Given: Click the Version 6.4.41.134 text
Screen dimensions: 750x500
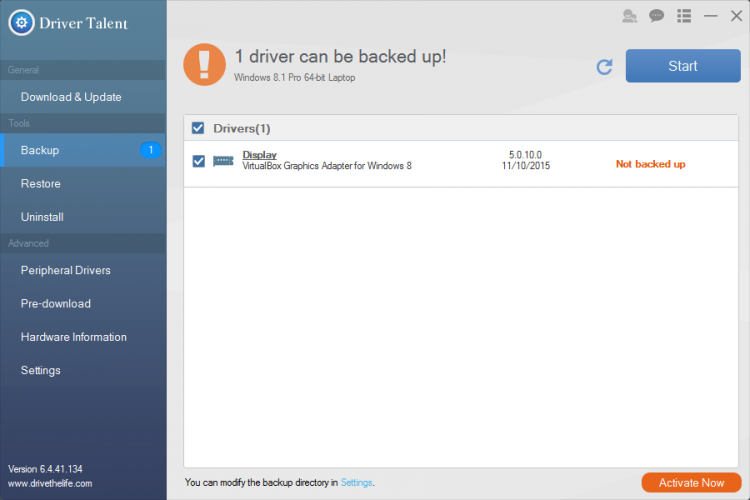Looking at the screenshot, I should click(x=45, y=469).
